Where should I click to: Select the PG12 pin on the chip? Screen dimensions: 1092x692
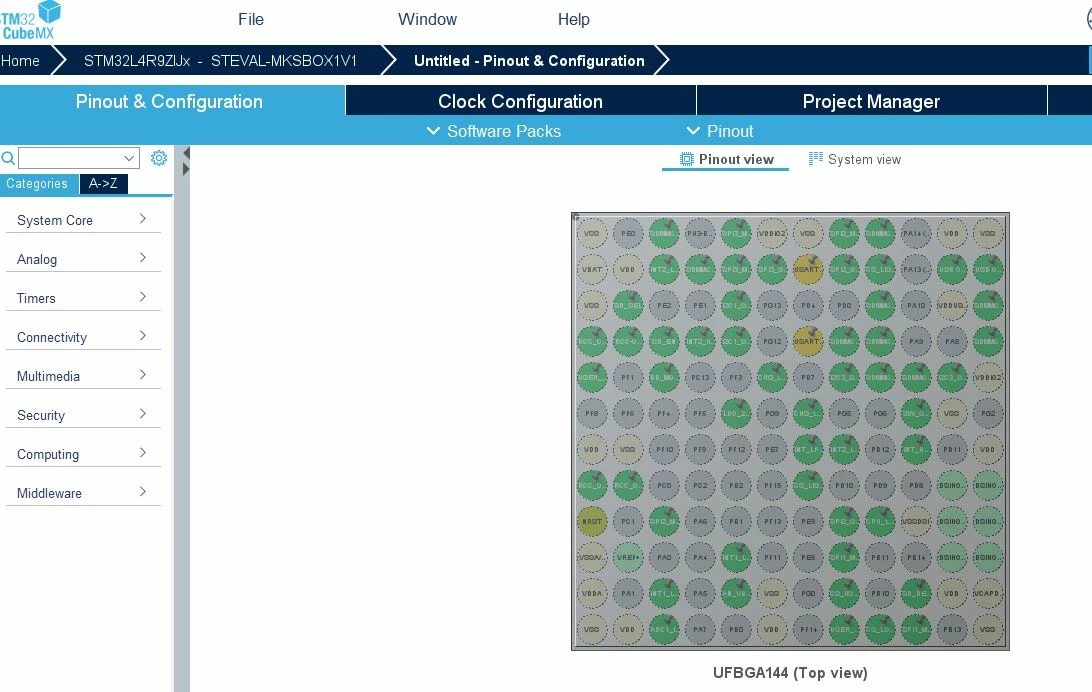point(772,341)
